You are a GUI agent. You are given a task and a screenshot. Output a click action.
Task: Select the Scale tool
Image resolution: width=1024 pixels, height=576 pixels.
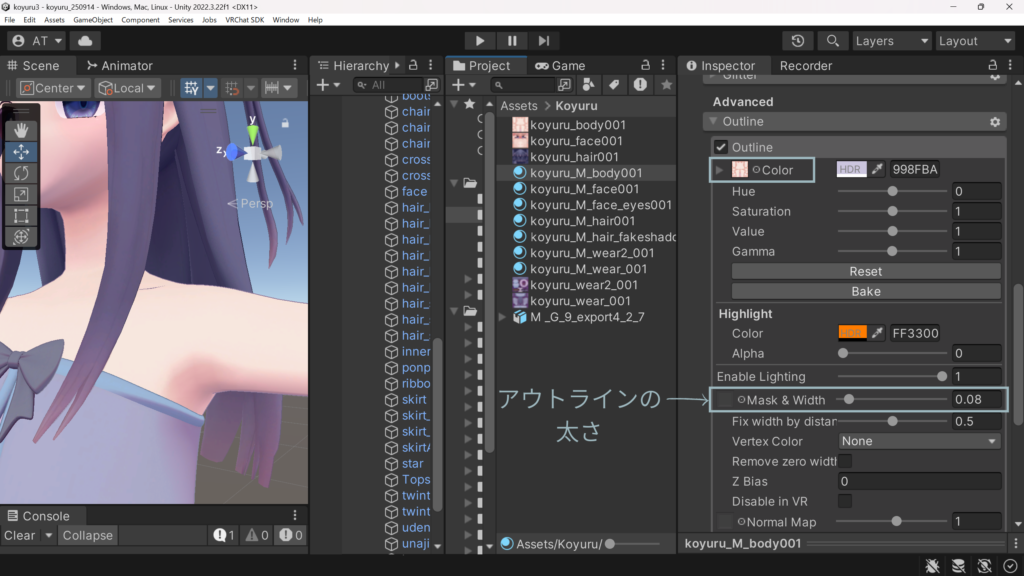[x=21, y=195]
